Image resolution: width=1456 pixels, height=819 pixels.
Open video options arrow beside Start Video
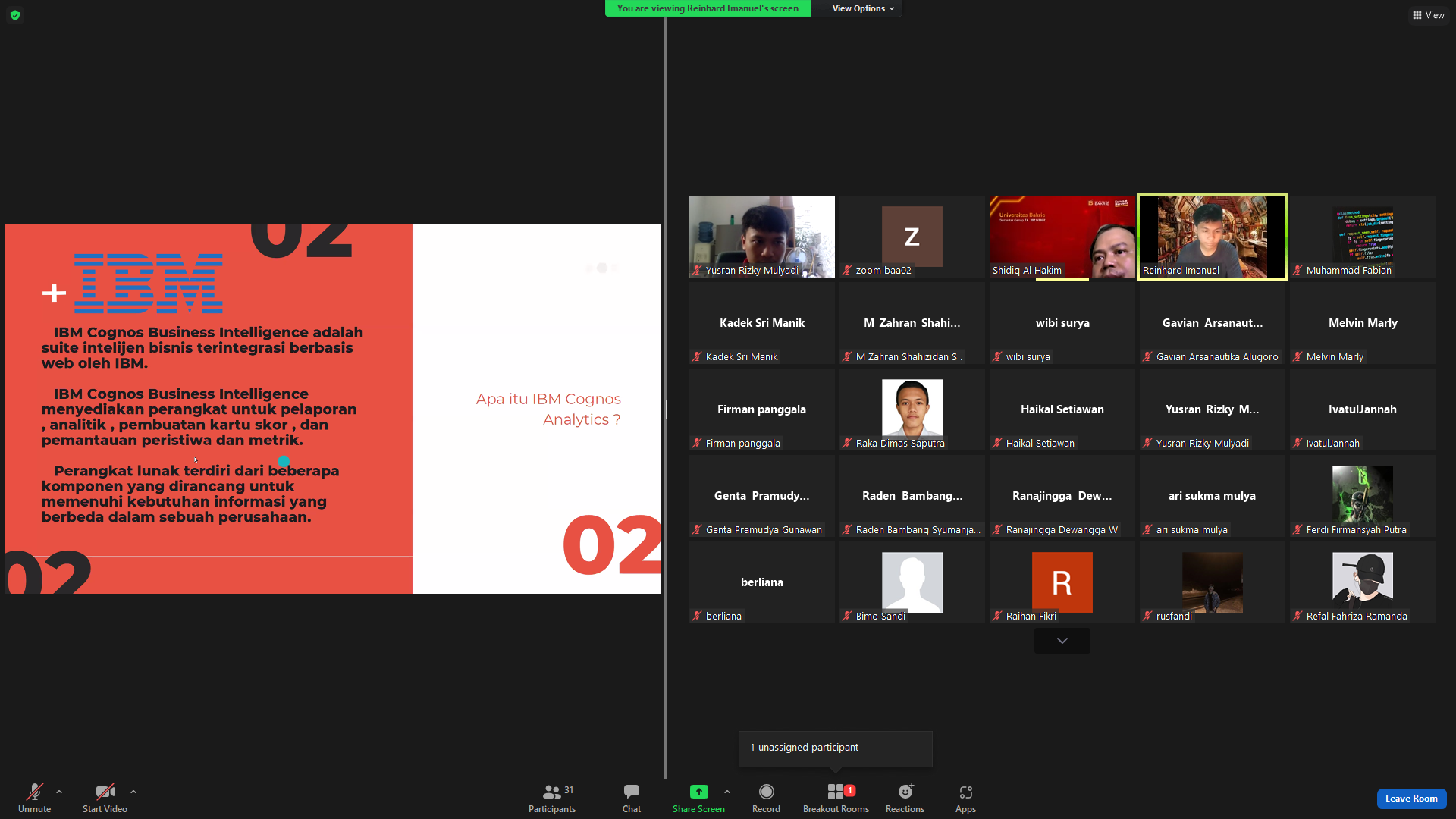[133, 792]
